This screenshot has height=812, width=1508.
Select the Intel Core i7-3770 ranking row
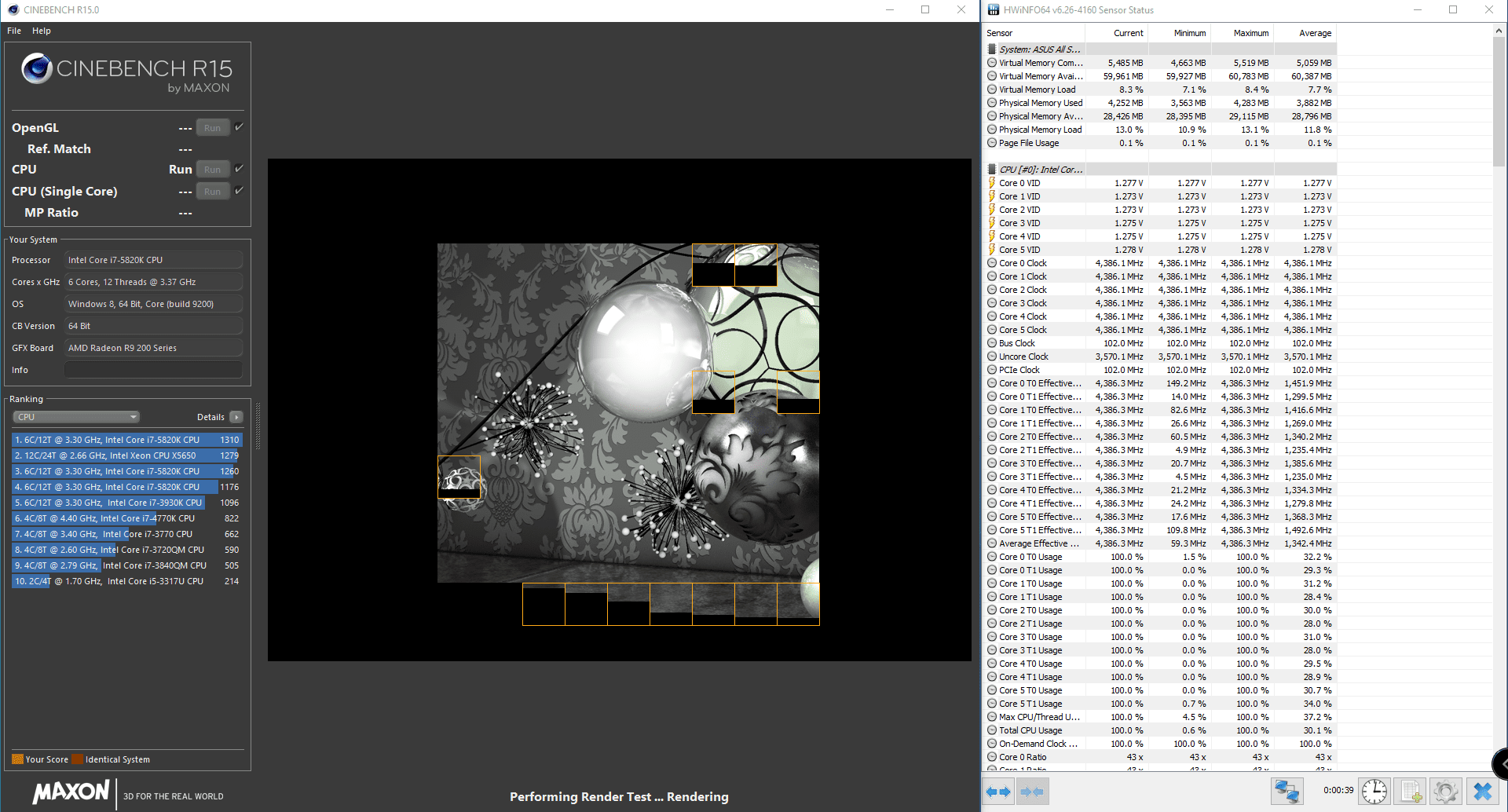126,534
